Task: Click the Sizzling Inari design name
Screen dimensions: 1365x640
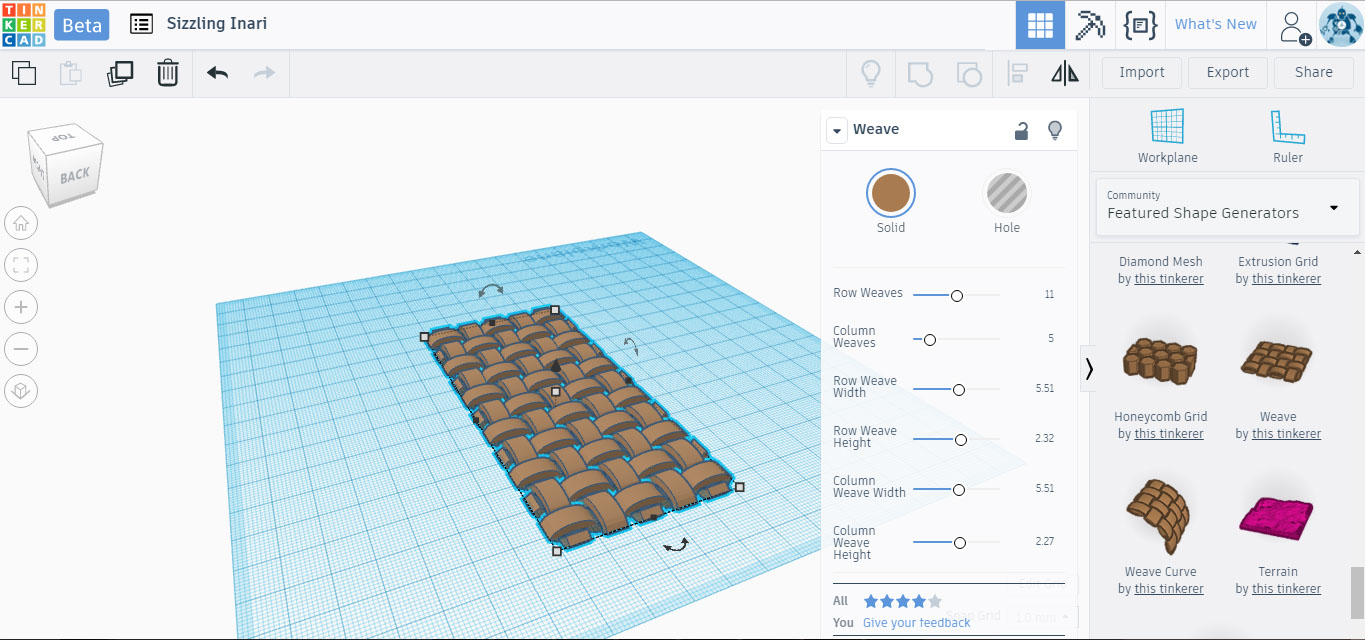Action: pyautogui.click(x=217, y=23)
